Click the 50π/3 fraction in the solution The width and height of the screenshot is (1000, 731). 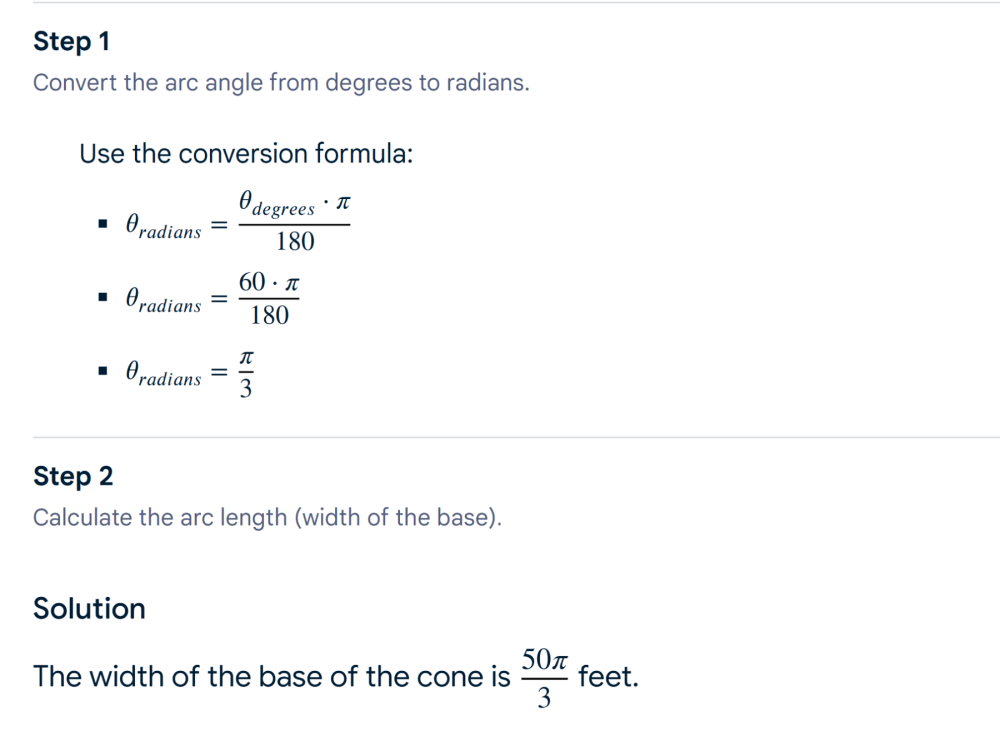click(544, 677)
